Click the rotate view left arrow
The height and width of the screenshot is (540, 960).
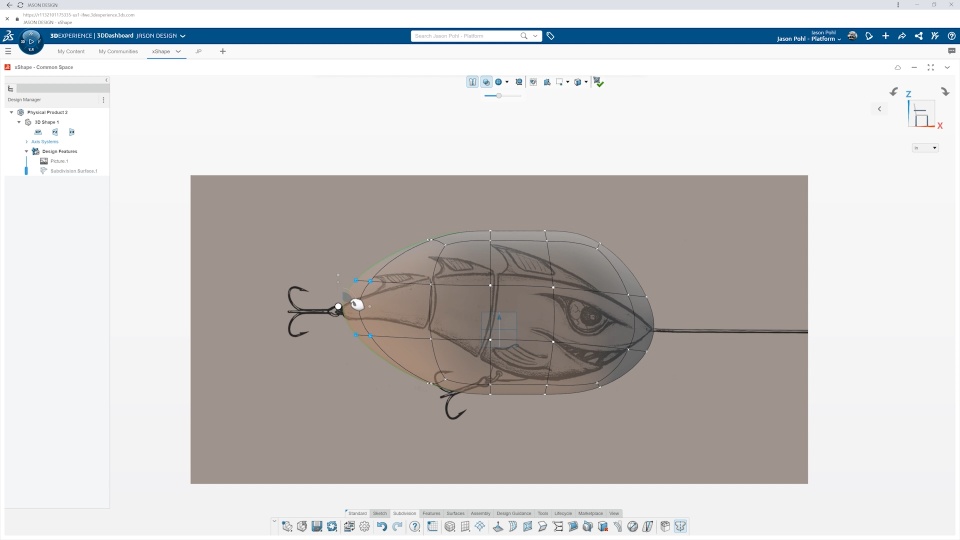(x=894, y=92)
